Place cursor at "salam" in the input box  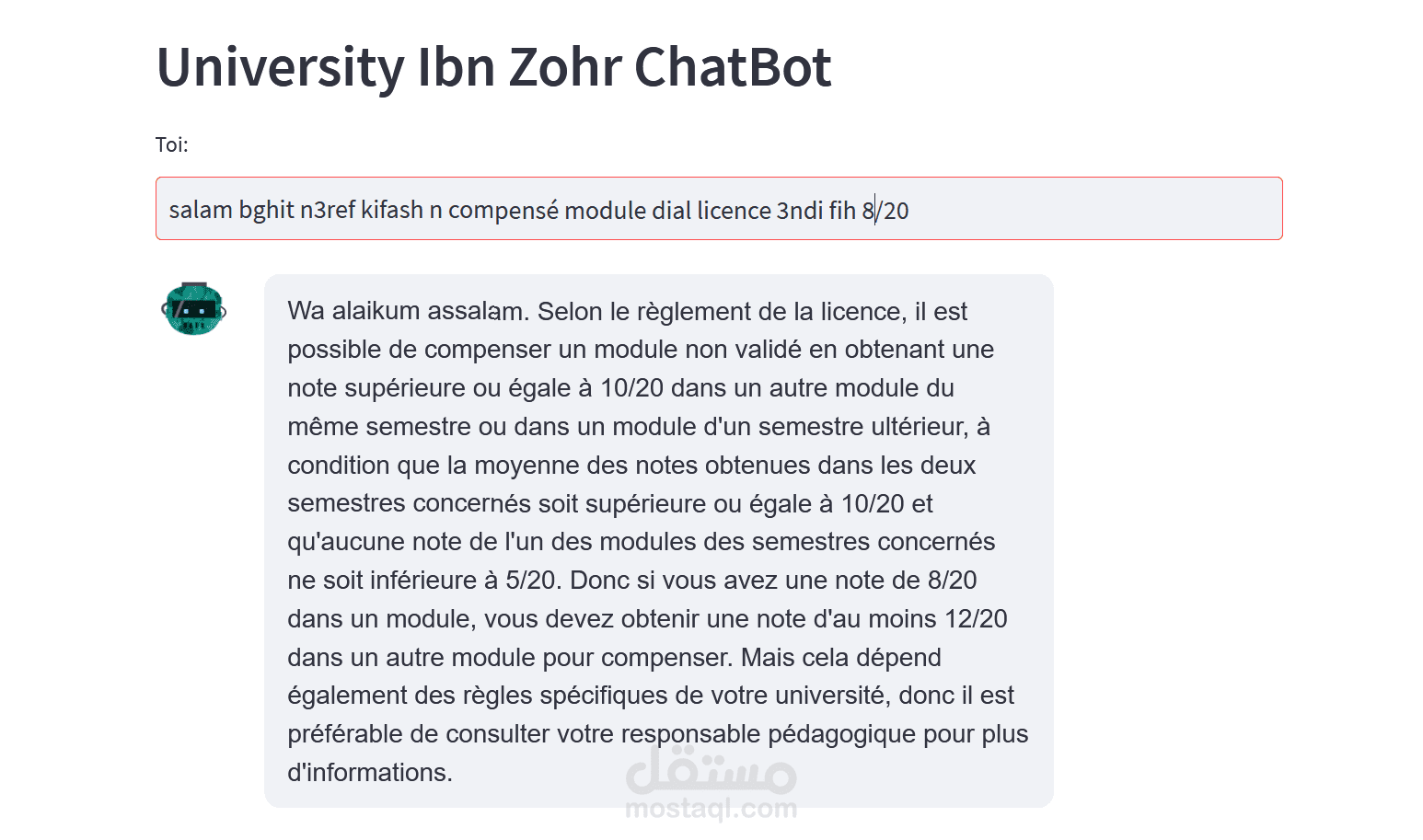201,211
